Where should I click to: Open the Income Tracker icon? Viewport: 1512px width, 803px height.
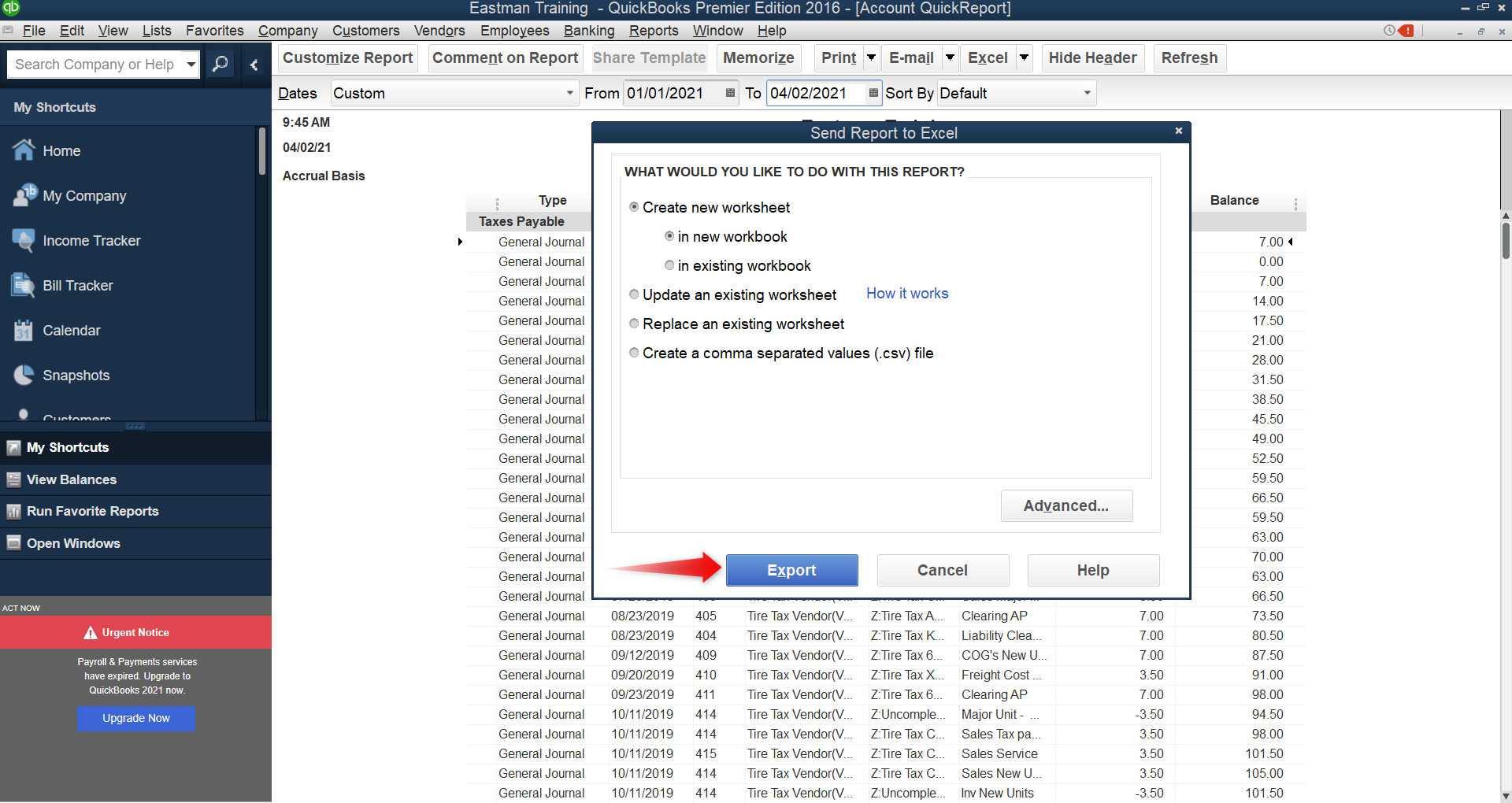(x=24, y=240)
